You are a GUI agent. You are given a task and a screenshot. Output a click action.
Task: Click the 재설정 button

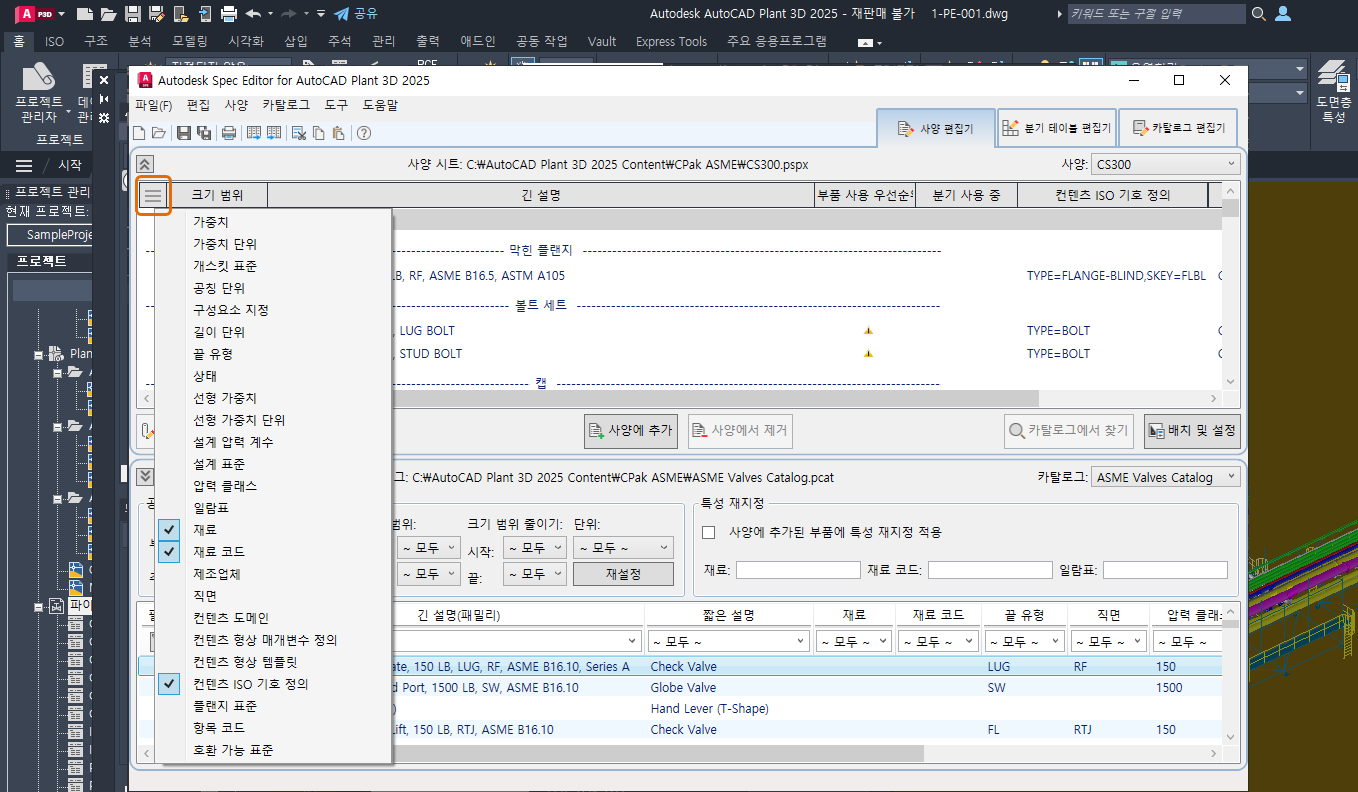[623, 574]
